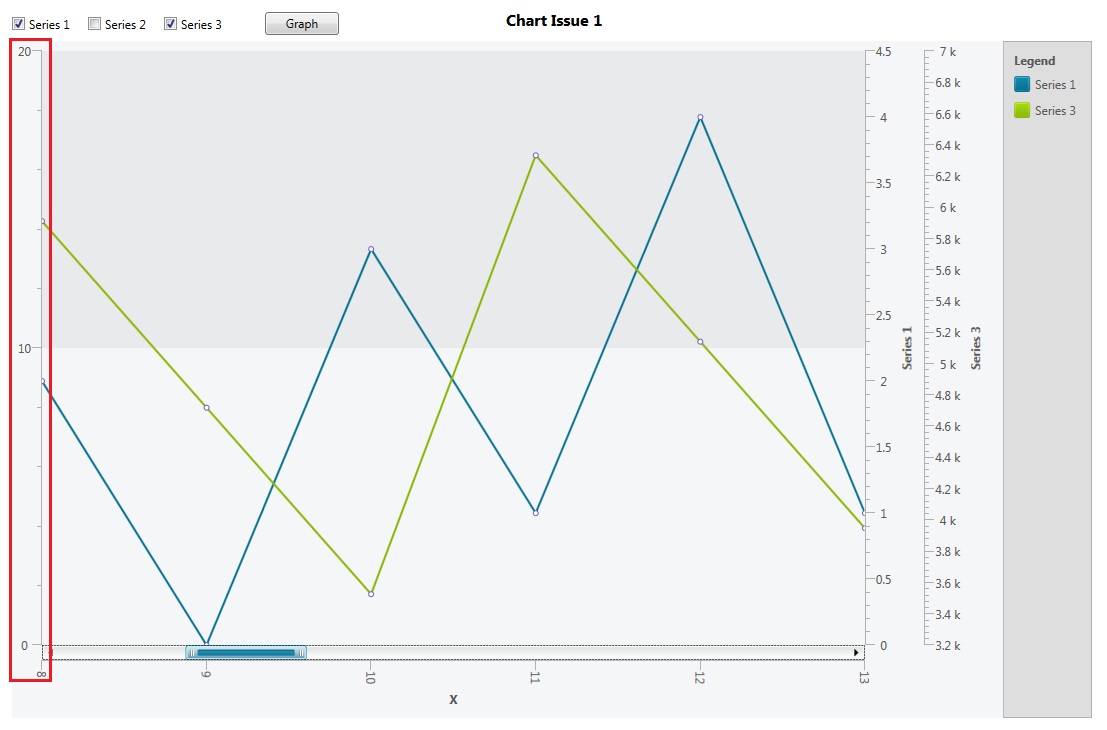Click the Series 1 data point at x=10

pyautogui.click(x=371, y=249)
